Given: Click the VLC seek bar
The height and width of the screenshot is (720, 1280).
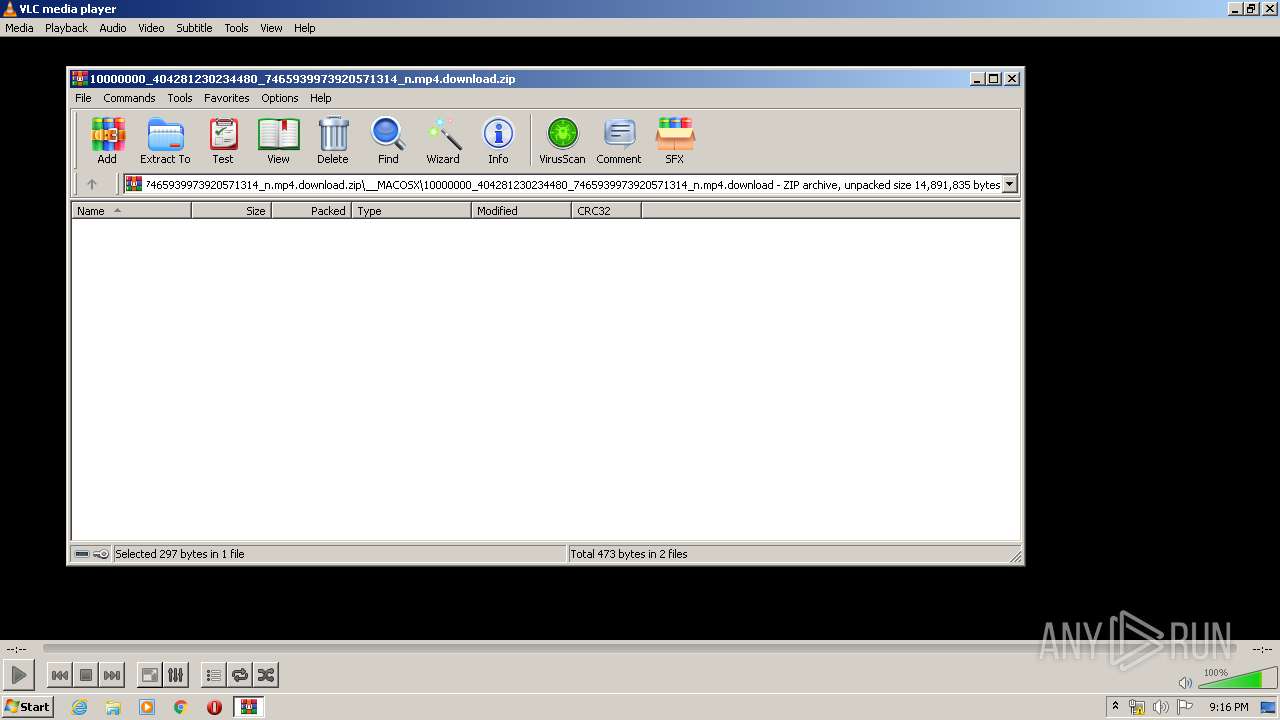Looking at the screenshot, I should [x=640, y=648].
